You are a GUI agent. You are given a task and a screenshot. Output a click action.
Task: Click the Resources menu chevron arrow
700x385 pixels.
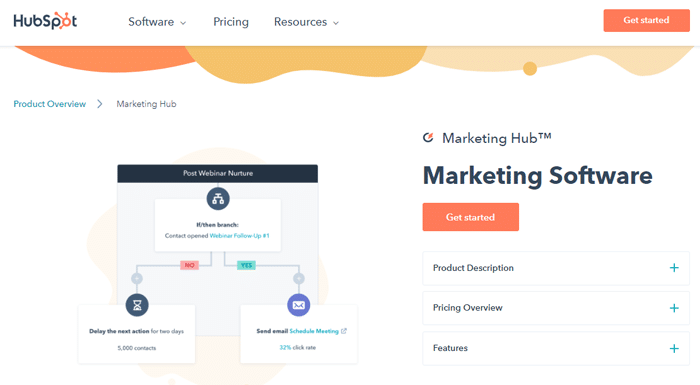tap(336, 23)
